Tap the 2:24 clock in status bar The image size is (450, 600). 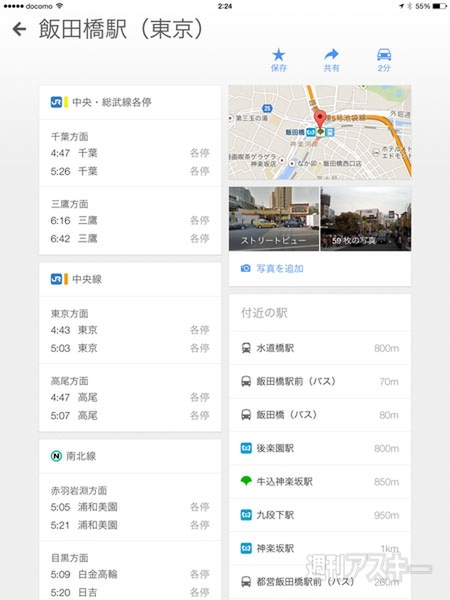point(225,6)
